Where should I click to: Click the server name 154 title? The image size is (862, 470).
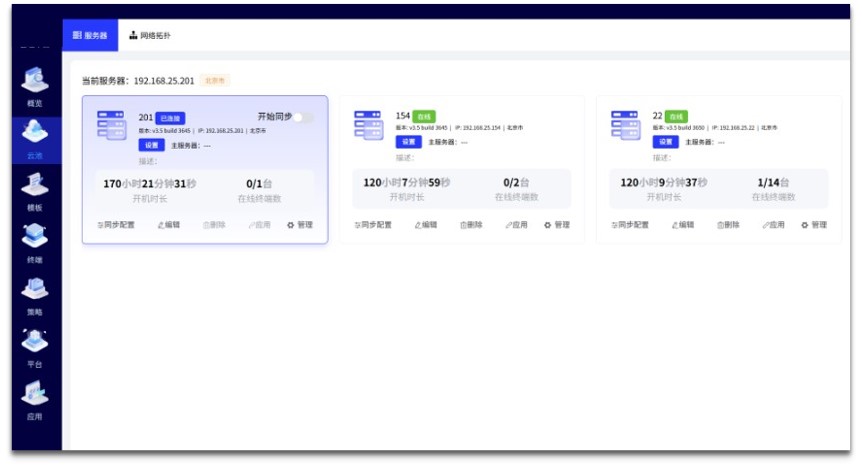click(403, 116)
